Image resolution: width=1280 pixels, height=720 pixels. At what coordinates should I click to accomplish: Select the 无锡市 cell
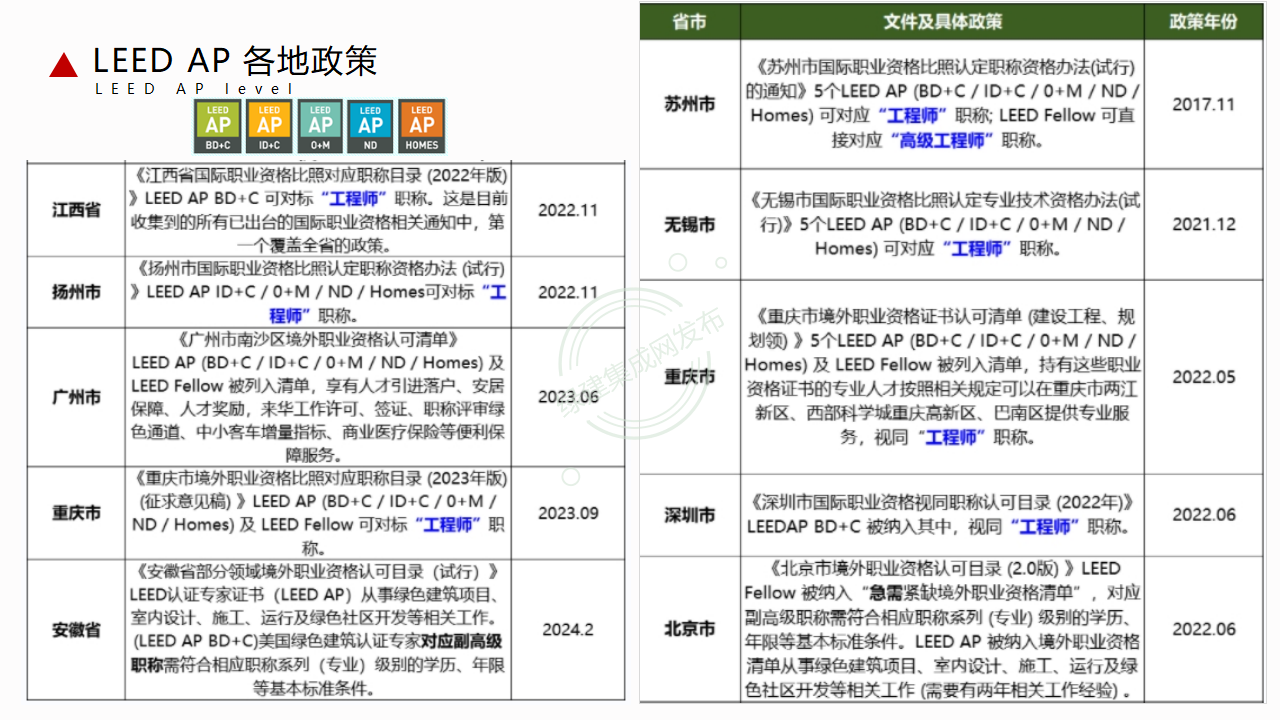[x=690, y=225]
